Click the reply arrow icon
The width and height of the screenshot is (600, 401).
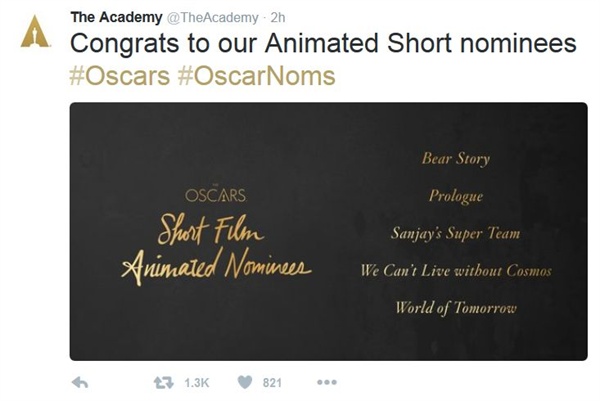coord(80,382)
